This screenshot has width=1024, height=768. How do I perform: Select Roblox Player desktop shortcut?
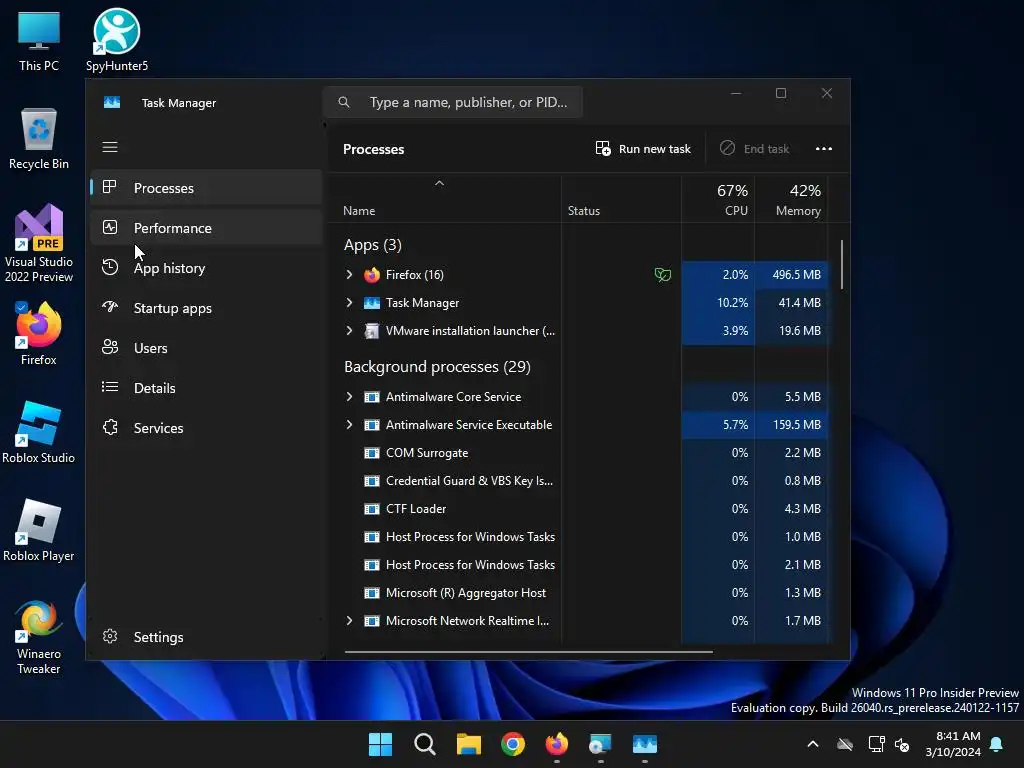39,530
